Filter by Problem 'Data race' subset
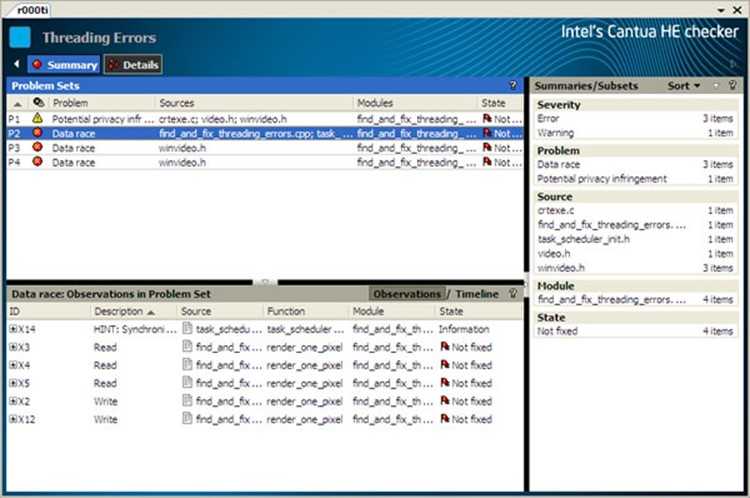The image size is (750, 498). coord(635,165)
